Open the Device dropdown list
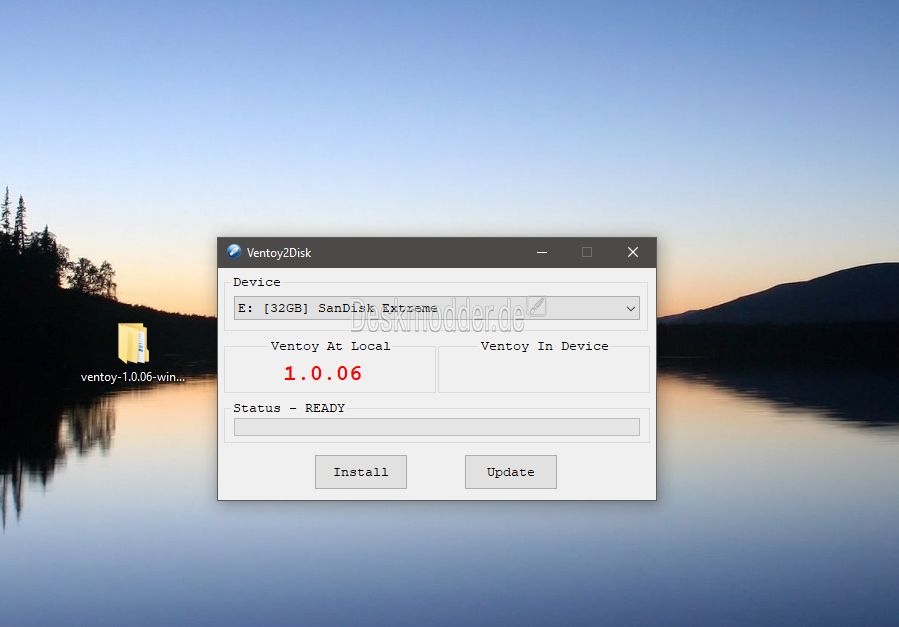Viewport: 899px width, 627px height. 436,308
